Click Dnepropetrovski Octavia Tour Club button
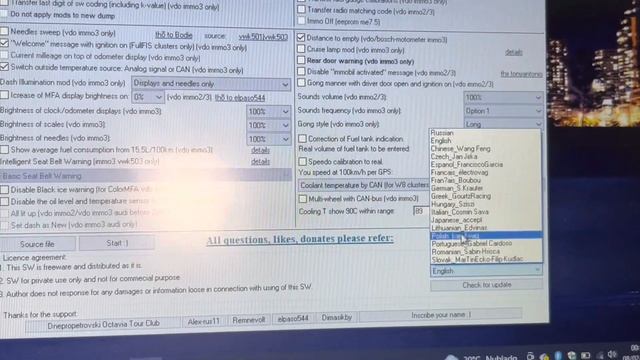Screen dimensions: 640x360 (x=103, y=324)
